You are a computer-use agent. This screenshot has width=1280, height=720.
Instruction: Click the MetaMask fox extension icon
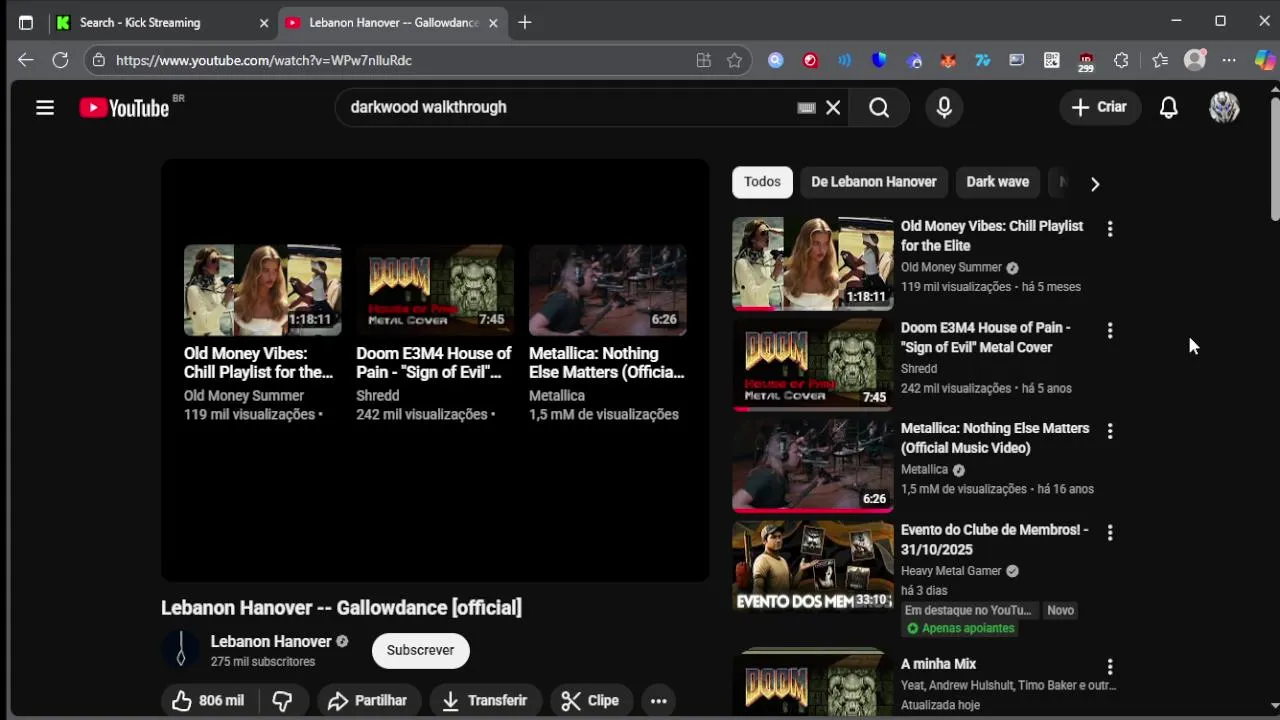(x=948, y=60)
